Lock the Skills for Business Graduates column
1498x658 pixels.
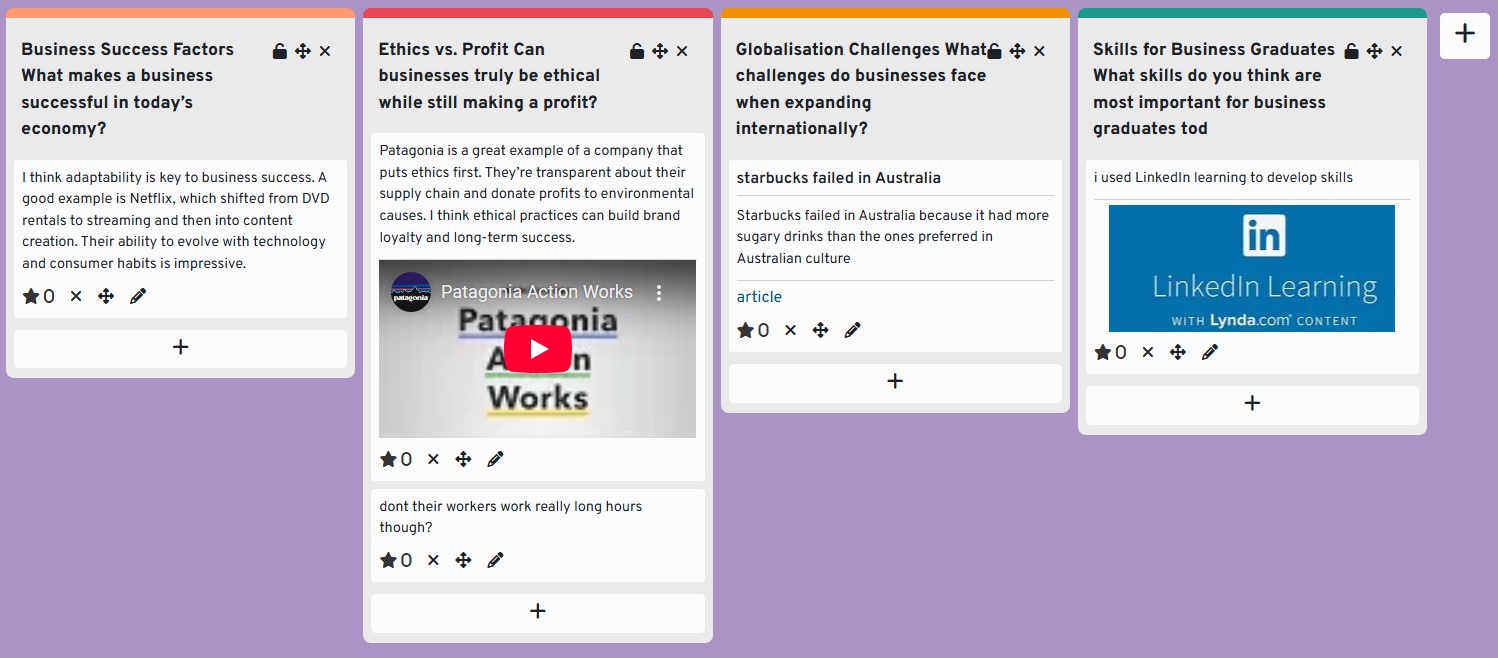point(1352,50)
